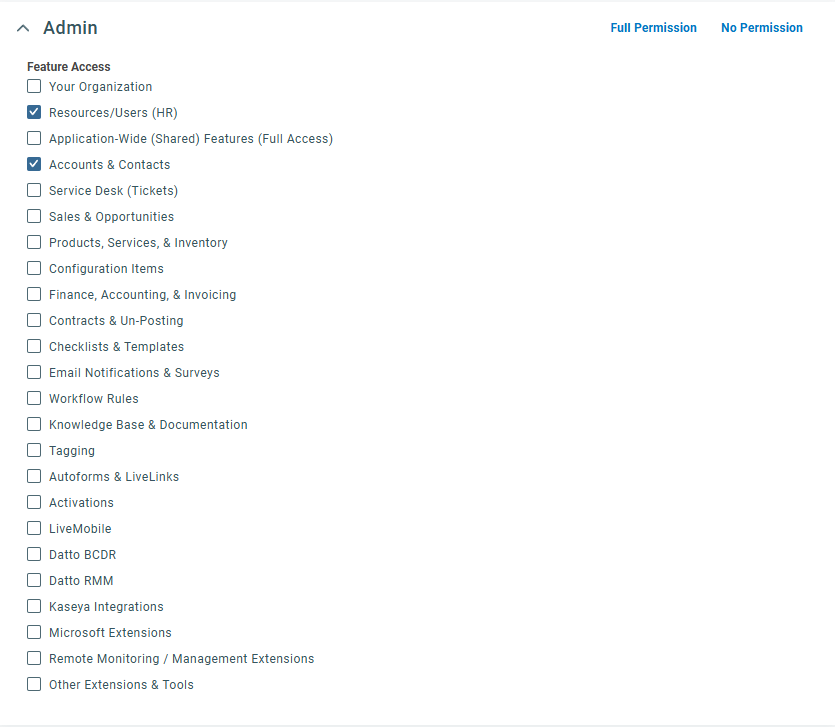Click the Full Permission link
Image resolution: width=835 pixels, height=727 pixels.
click(653, 28)
